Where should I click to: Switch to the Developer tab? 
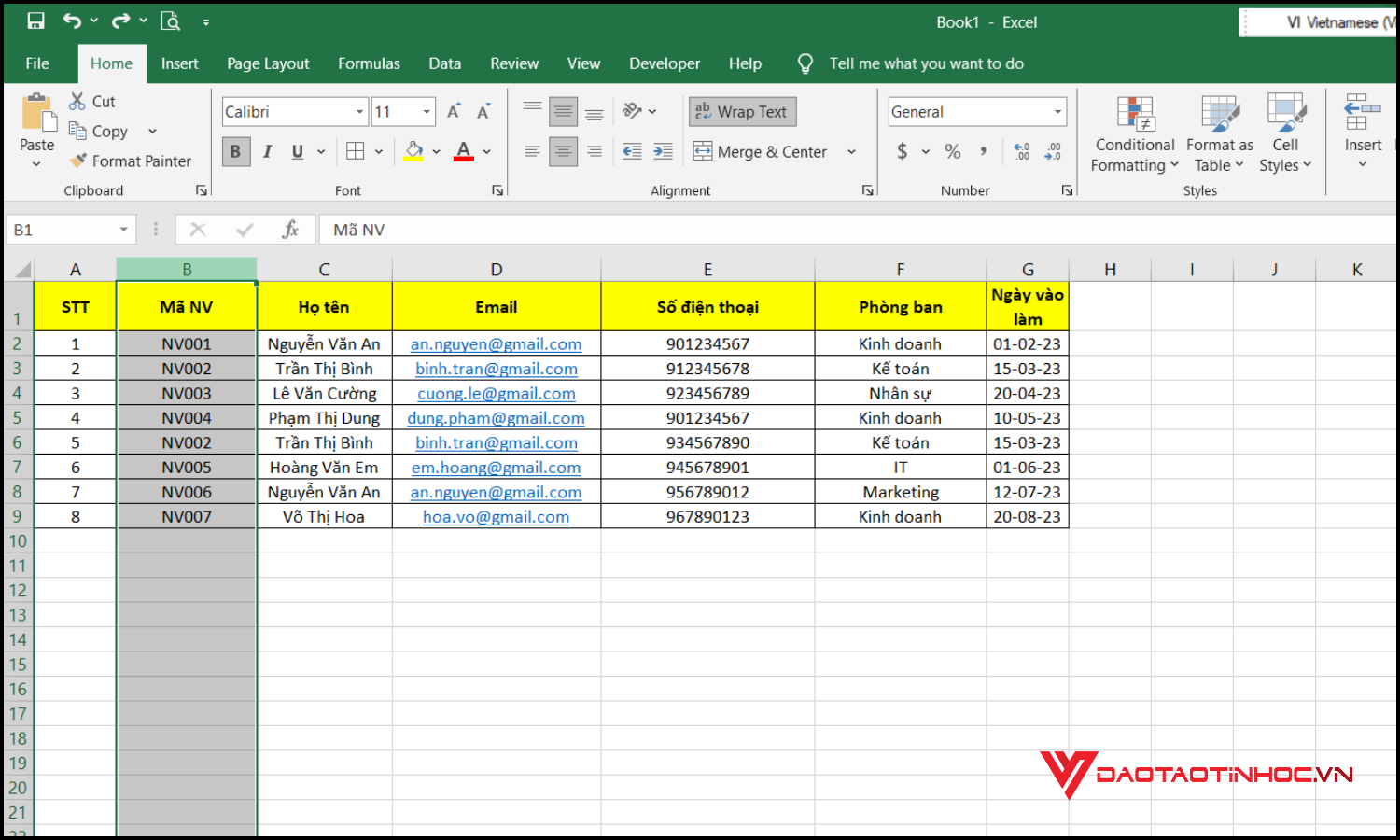664,63
